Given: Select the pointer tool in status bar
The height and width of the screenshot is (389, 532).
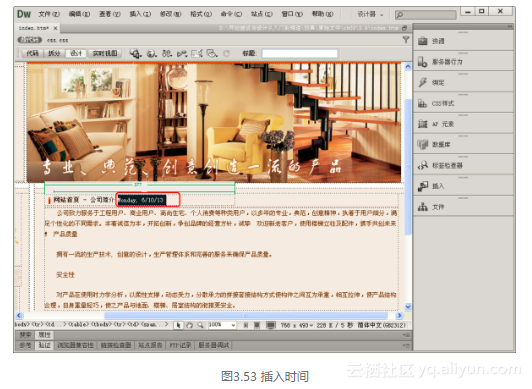Looking at the screenshot, I should pos(178,325).
